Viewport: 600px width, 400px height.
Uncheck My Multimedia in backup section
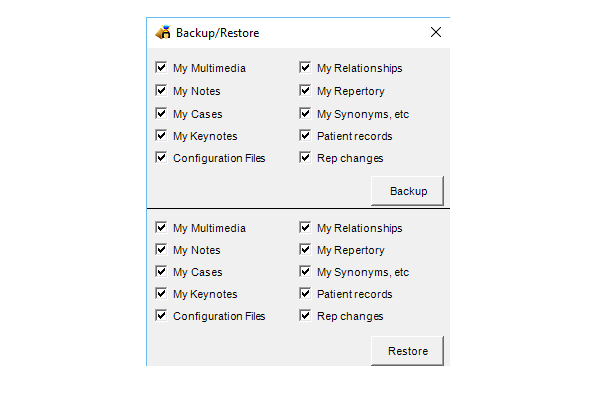[x=161, y=68]
